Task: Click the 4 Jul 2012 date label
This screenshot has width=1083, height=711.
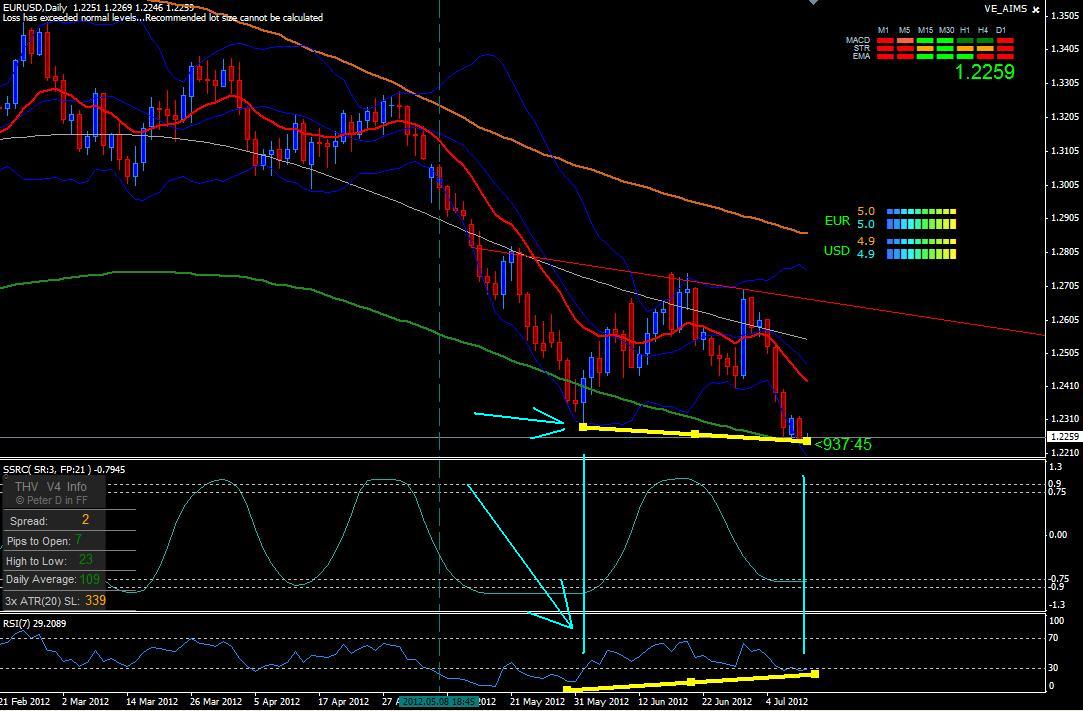Action: [x=787, y=701]
